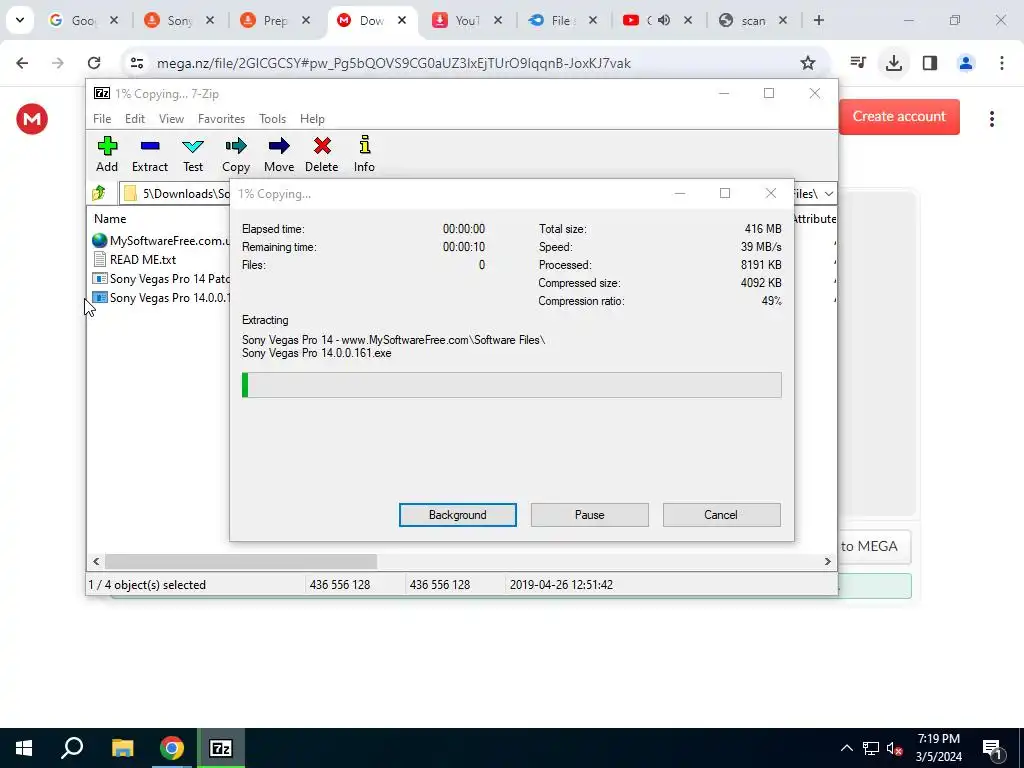The height and width of the screenshot is (768, 1024).
Task: Cancel the extraction
Action: 721,515
